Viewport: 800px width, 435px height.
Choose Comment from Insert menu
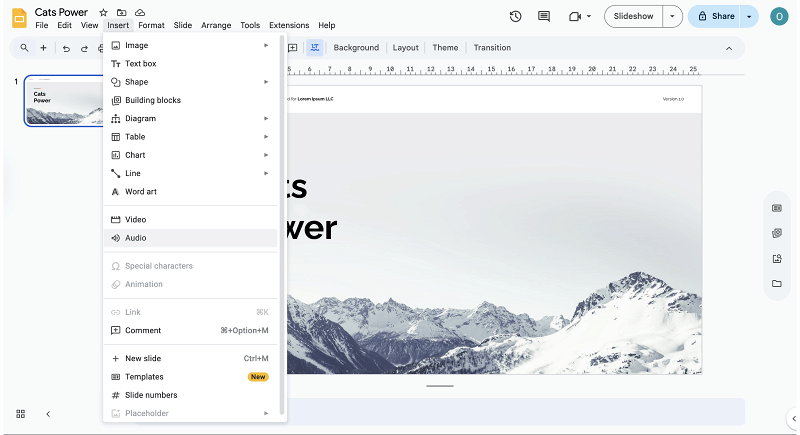pos(190,330)
